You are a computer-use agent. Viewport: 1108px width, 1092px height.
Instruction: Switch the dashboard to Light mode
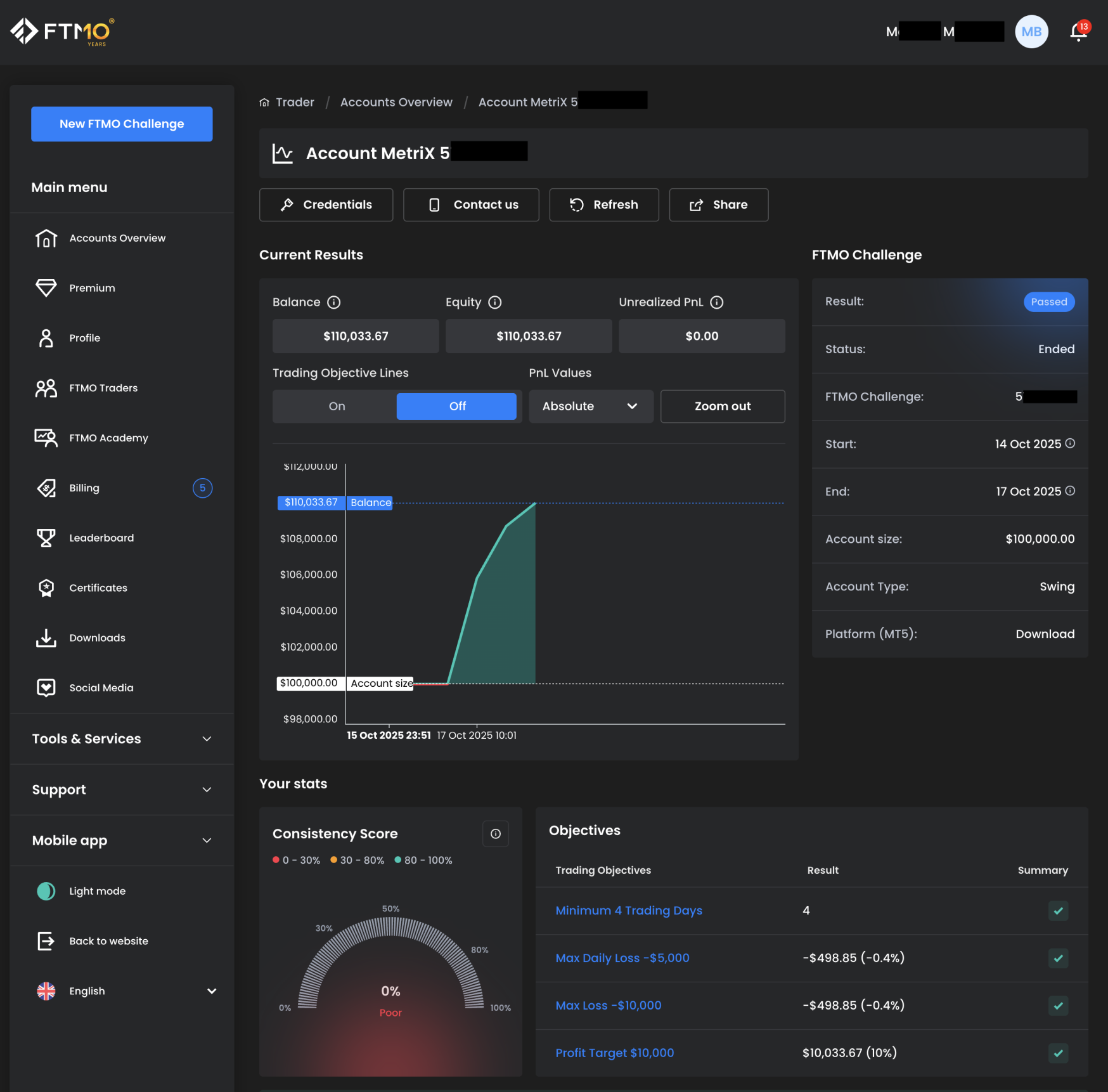(x=46, y=890)
